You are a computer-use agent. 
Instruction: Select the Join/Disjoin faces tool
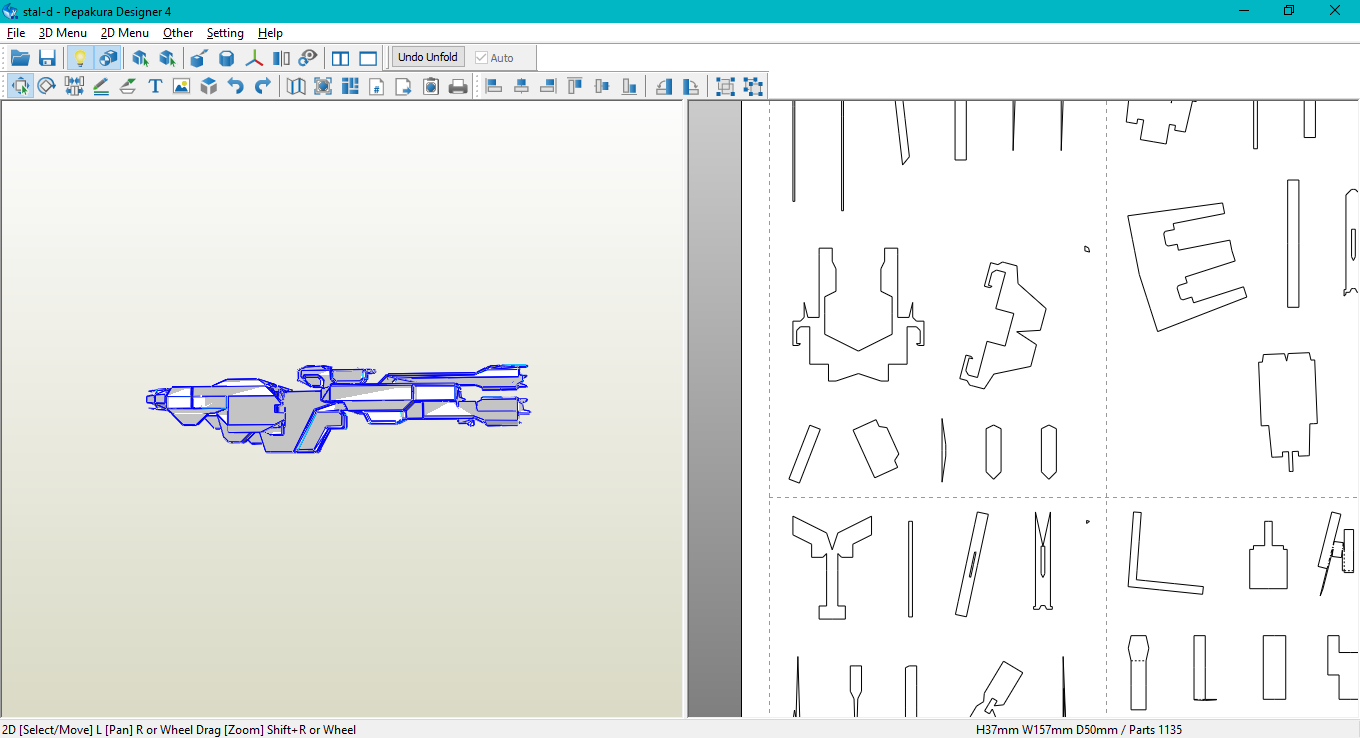coord(74,86)
